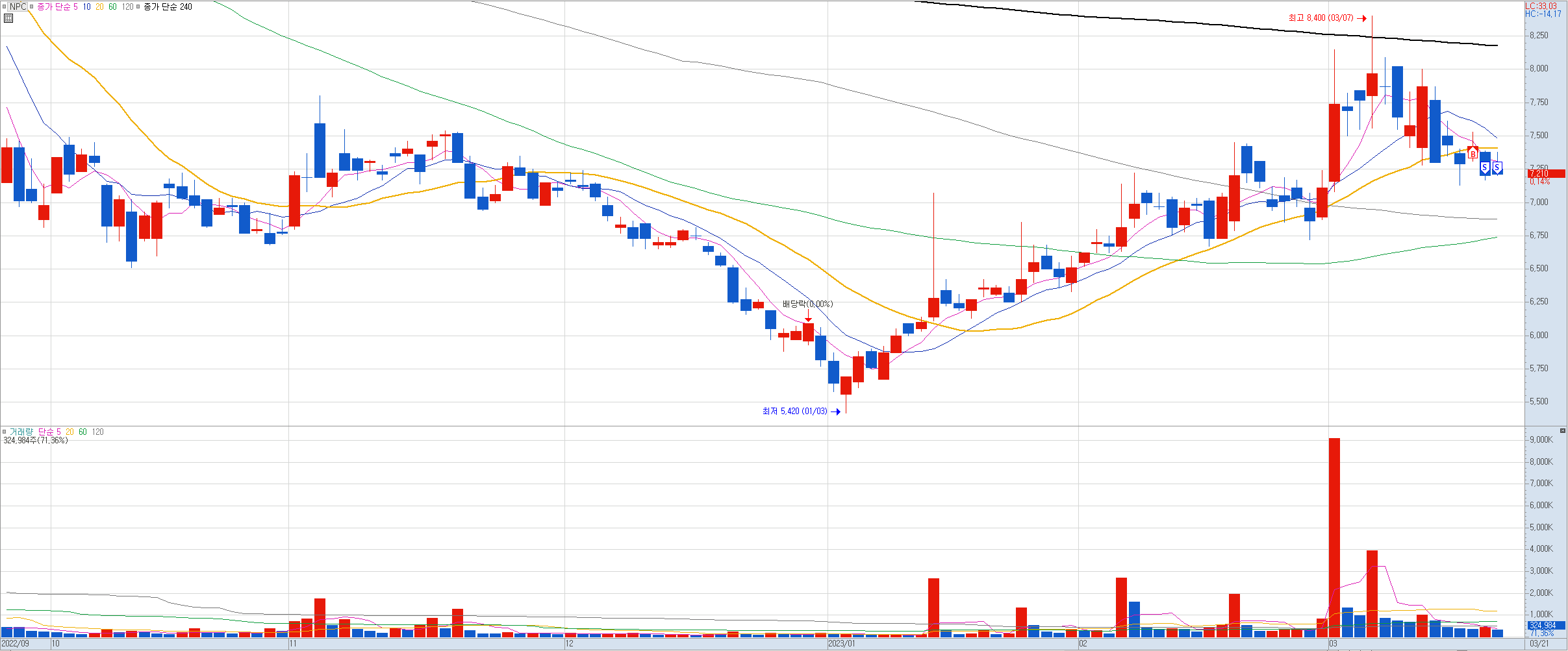The image size is (1568, 651).
Task: Click the 2022/09 date axis label
Action: coord(15,644)
